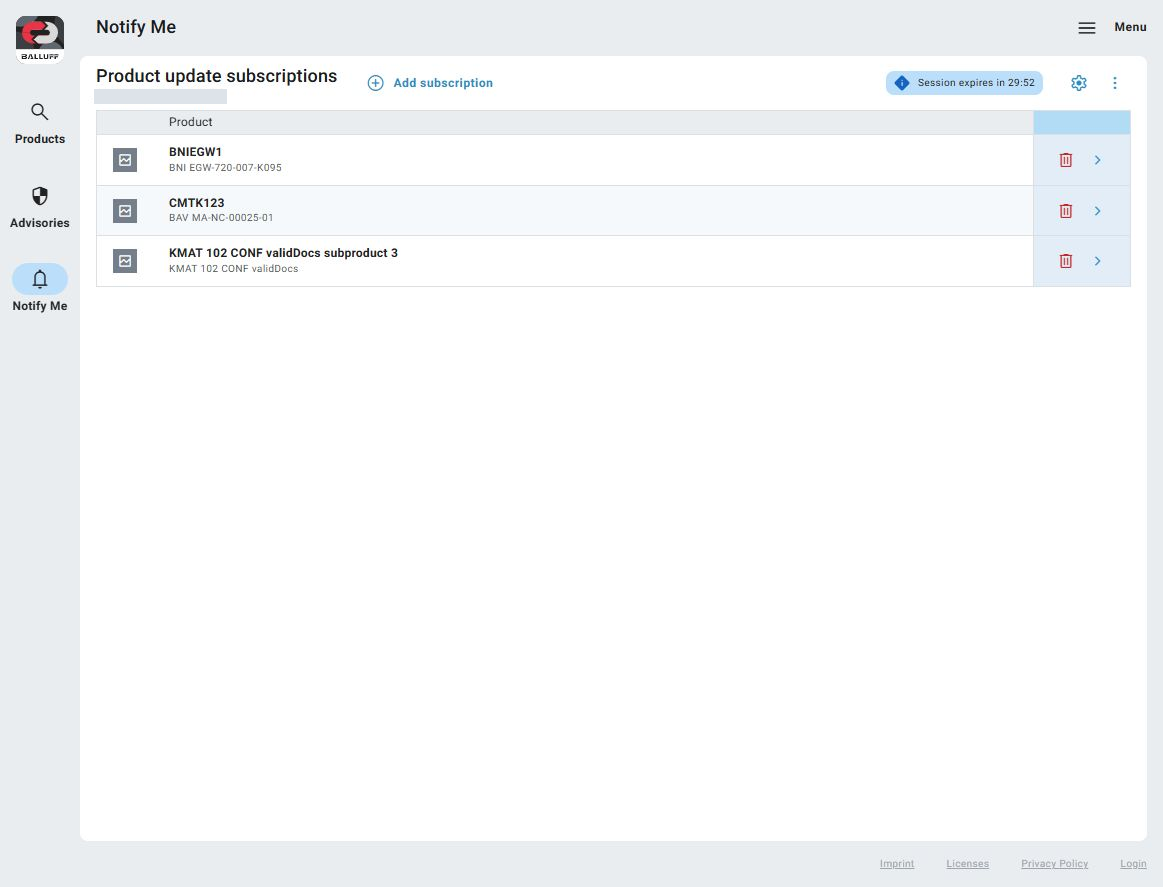Open KMAT 102 CONF subproduct 3 details chevron

(x=1098, y=261)
